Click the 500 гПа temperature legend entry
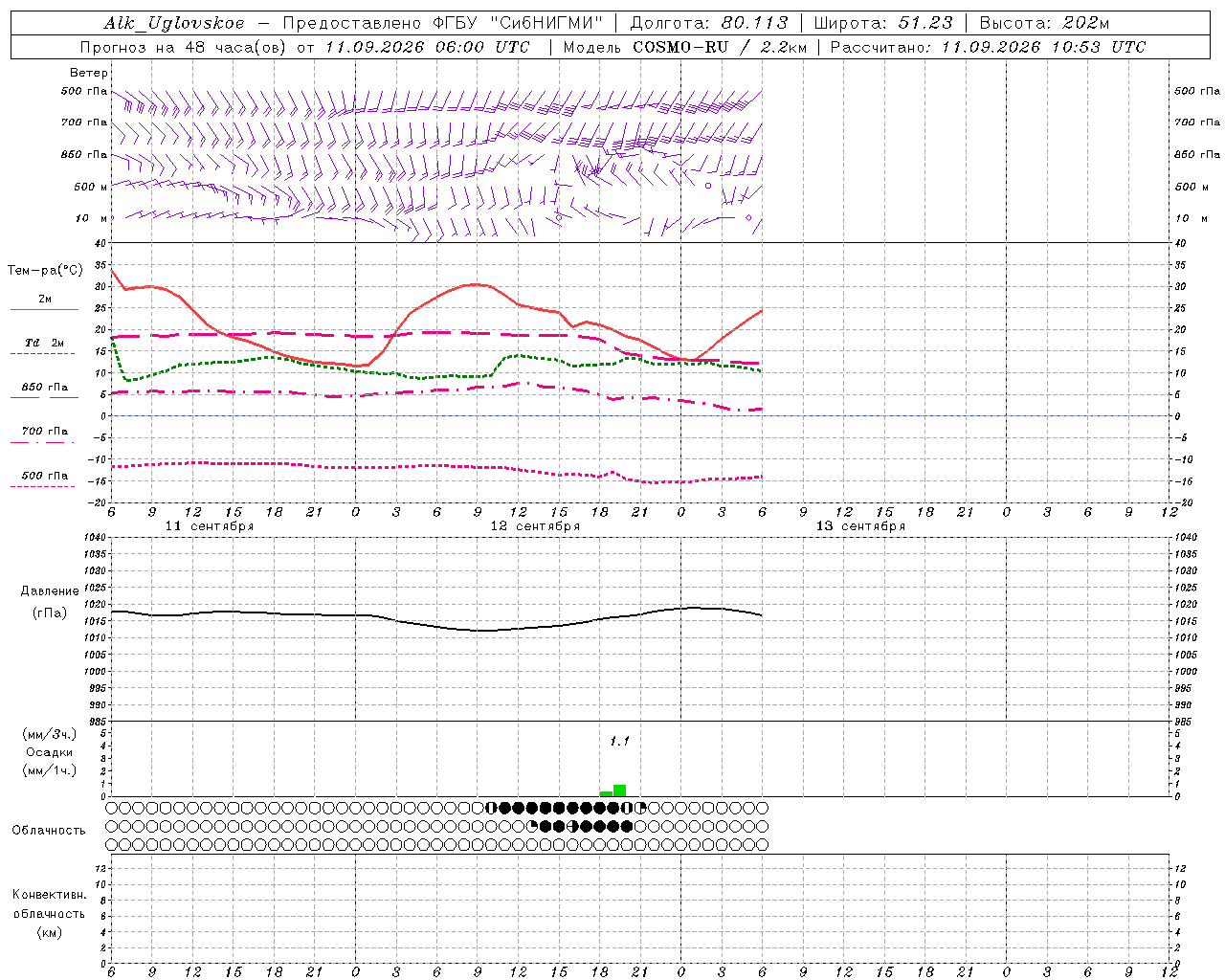Screen dimensions: 1225x980 point(45,476)
